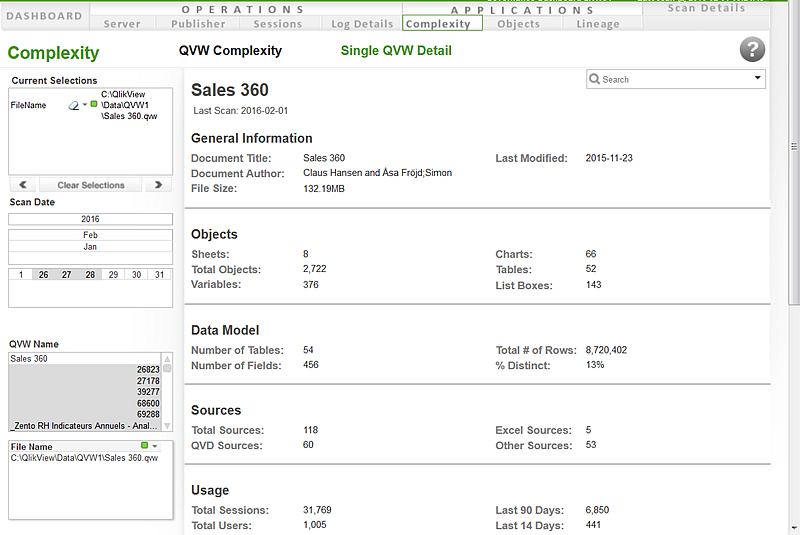This screenshot has height=535, width=800.
Task: Expand the Search box dropdown arrow
Action: pyautogui.click(x=757, y=78)
